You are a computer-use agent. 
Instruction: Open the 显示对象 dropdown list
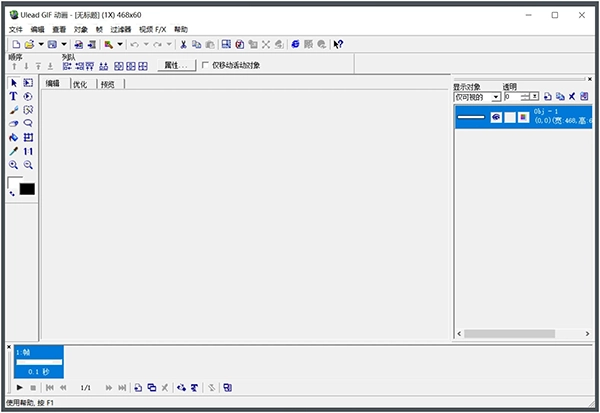pos(496,97)
